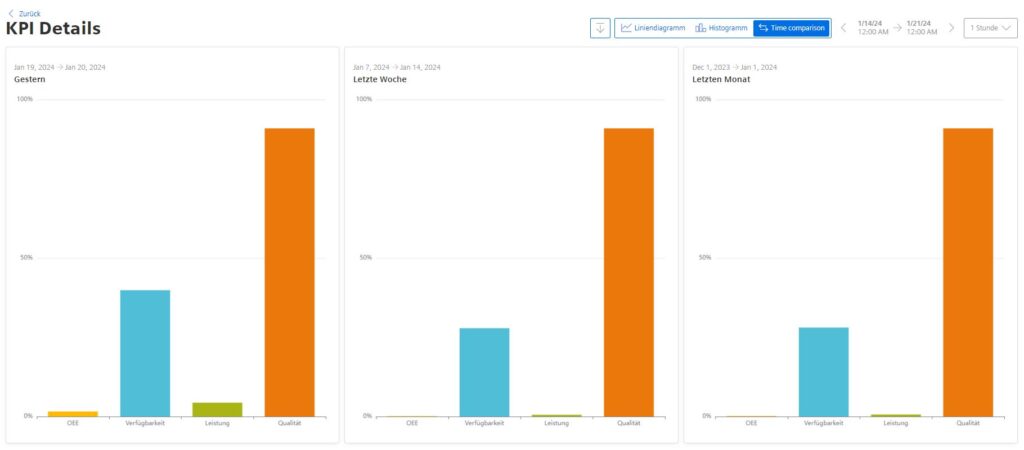This screenshot has height=450, width=1024.
Task: Switch to Liniendiagramm view
Action: click(x=652, y=28)
